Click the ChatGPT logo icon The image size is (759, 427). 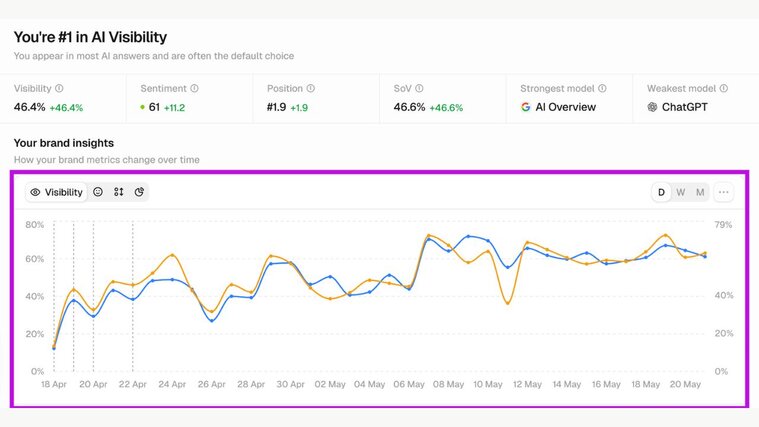(653, 107)
